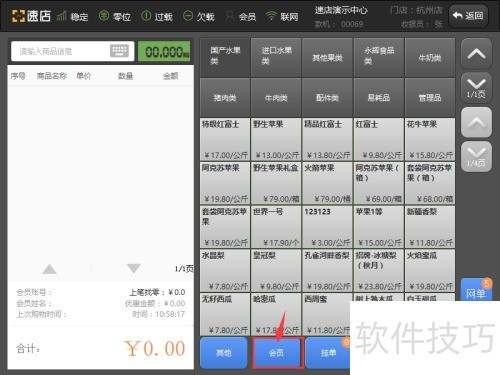The width and height of the screenshot is (500, 375).
Task: Click the 速店 logo in the top bar
Action: pyautogui.click(x=31, y=16)
